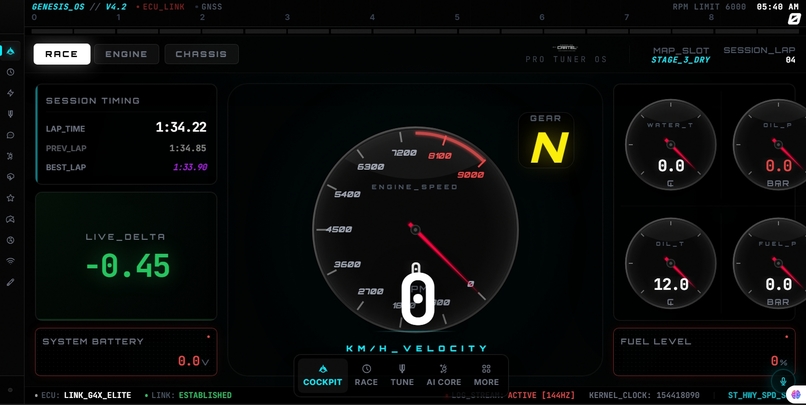Click the LIVE_DELTA -0.45 panel
This screenshot has width=806, height=405.
126,256
